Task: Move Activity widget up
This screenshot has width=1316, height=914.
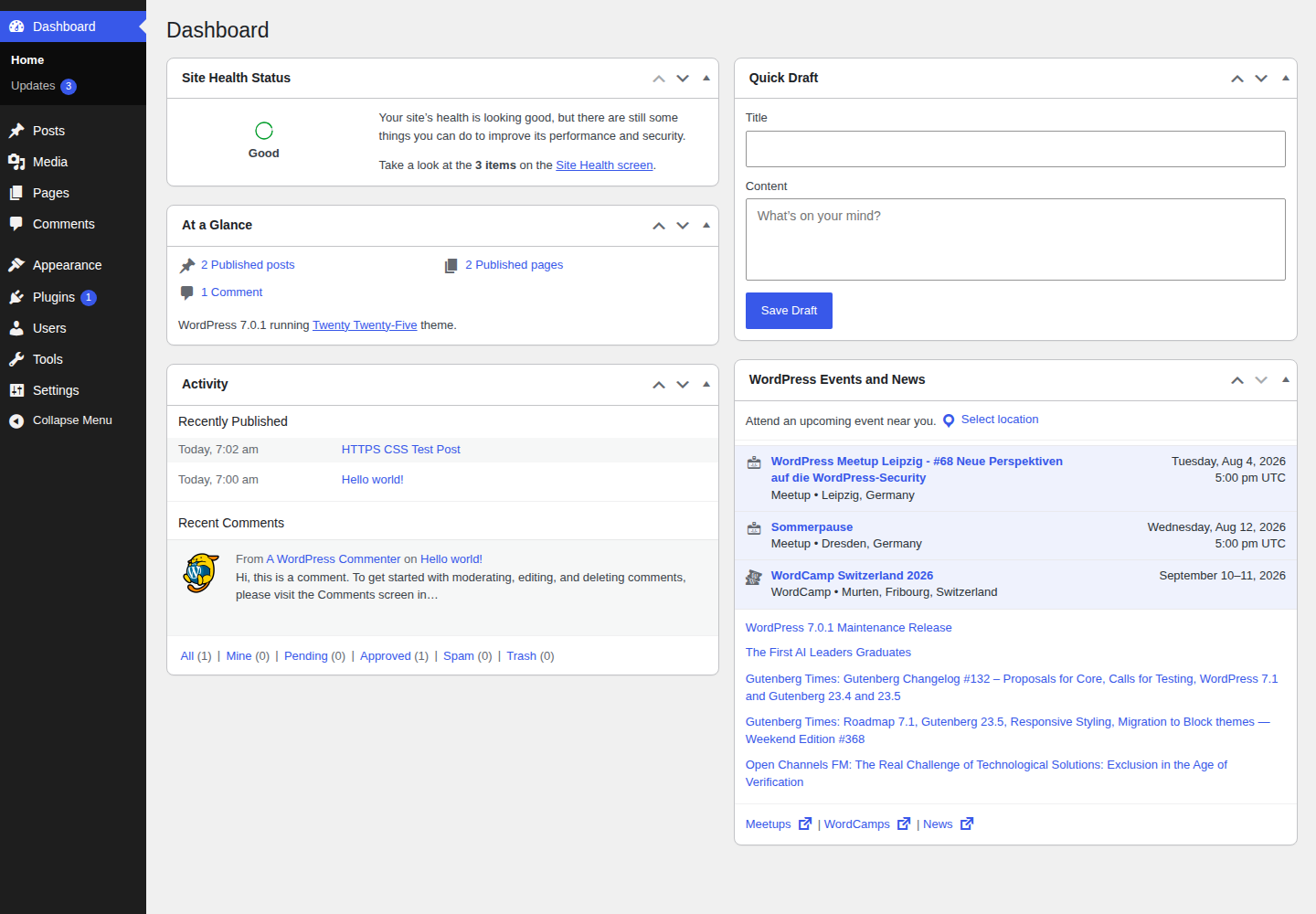Action: pos(659,385)
